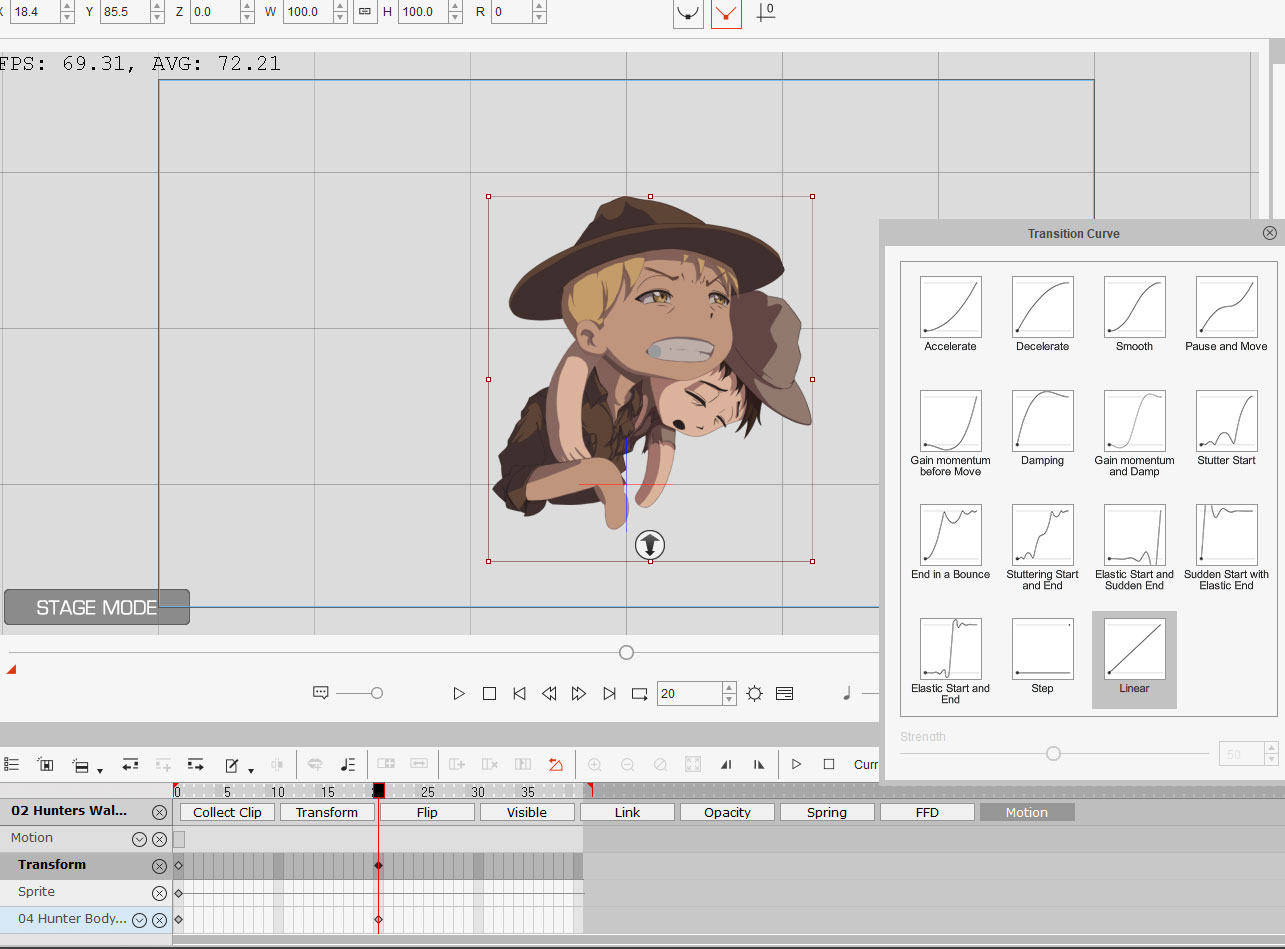Click the right-arrow key navigation icon
The width and height of the screenshot is (1285, 949).
coord(196,765)
